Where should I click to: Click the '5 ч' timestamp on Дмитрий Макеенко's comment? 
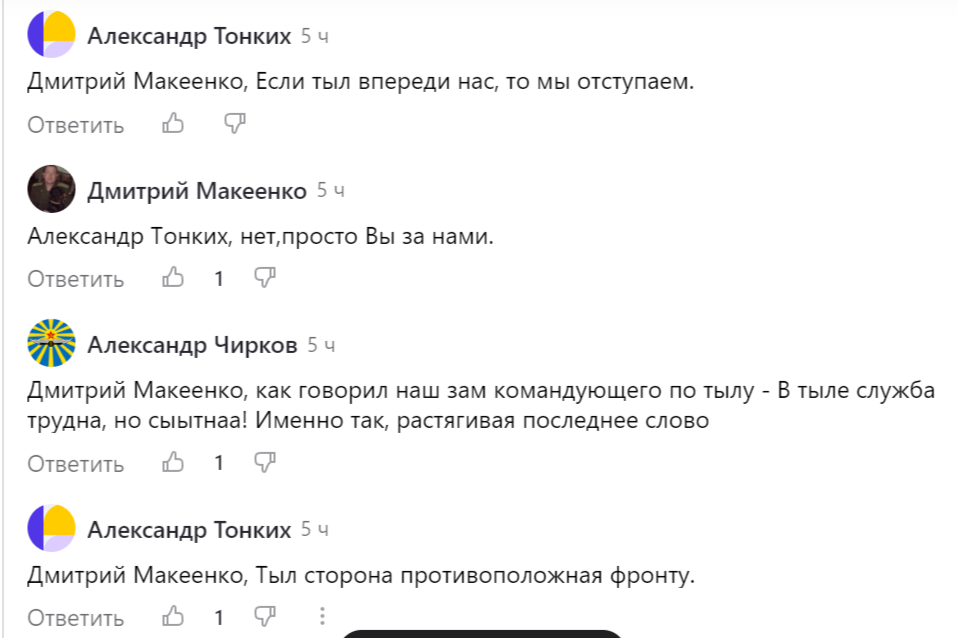coord(329,188)
